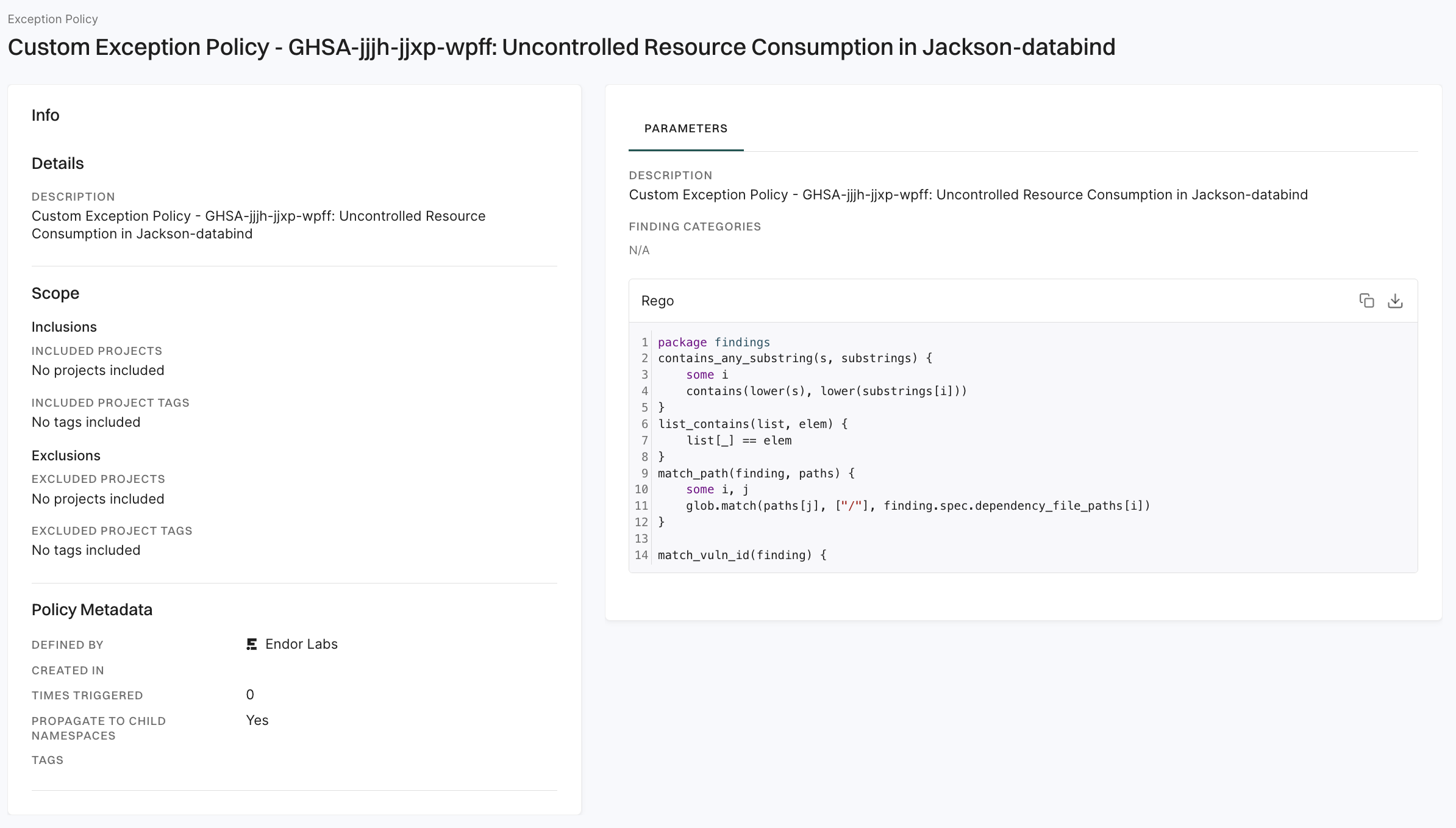This screenshot has height=828, width=1456.
Task: Click the Endor Labs logo icon
Action: (x=251, y=644)
